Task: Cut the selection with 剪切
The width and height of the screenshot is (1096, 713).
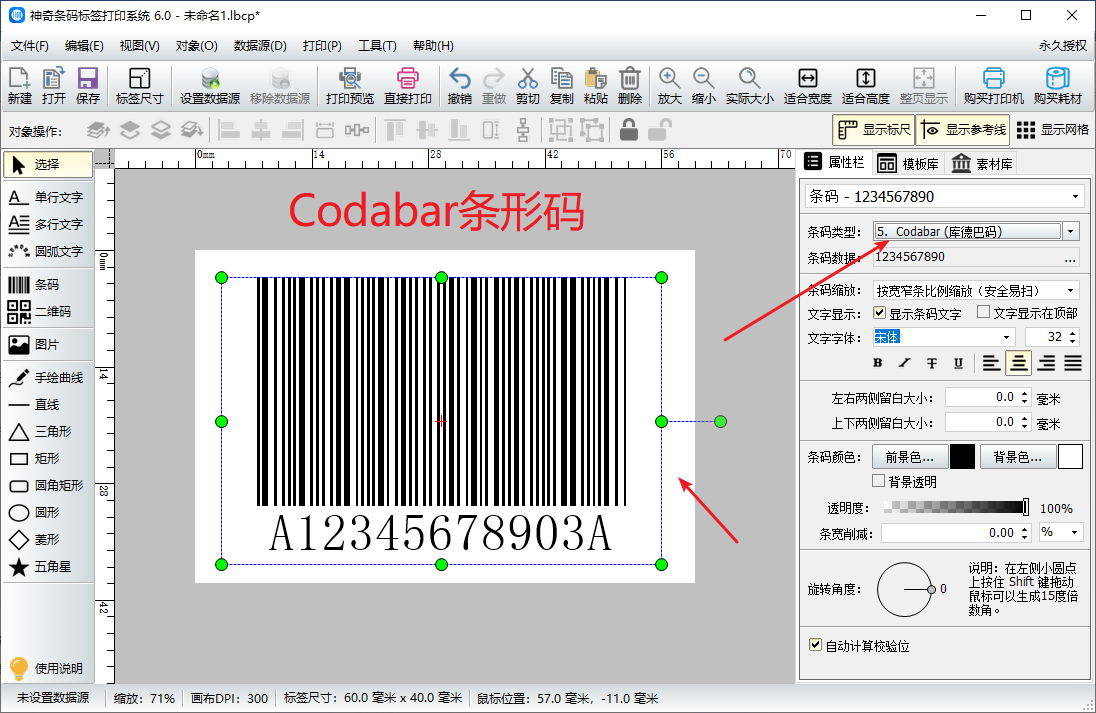Action: [528, 86]
